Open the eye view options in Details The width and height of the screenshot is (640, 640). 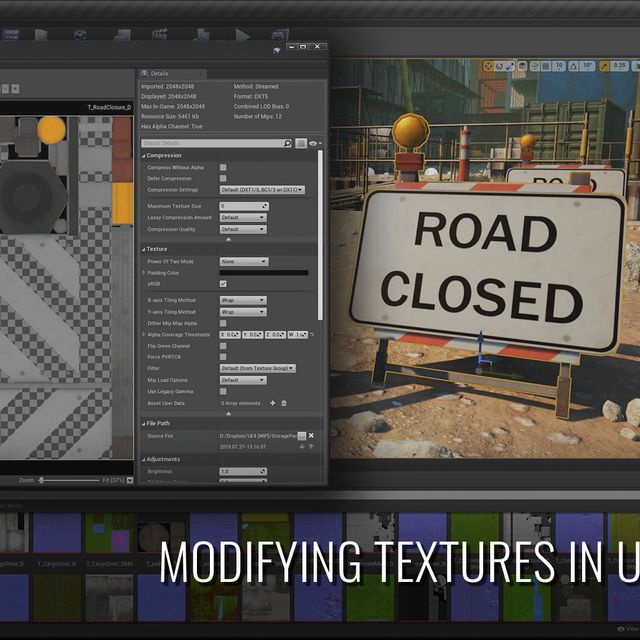click(315, 143)
